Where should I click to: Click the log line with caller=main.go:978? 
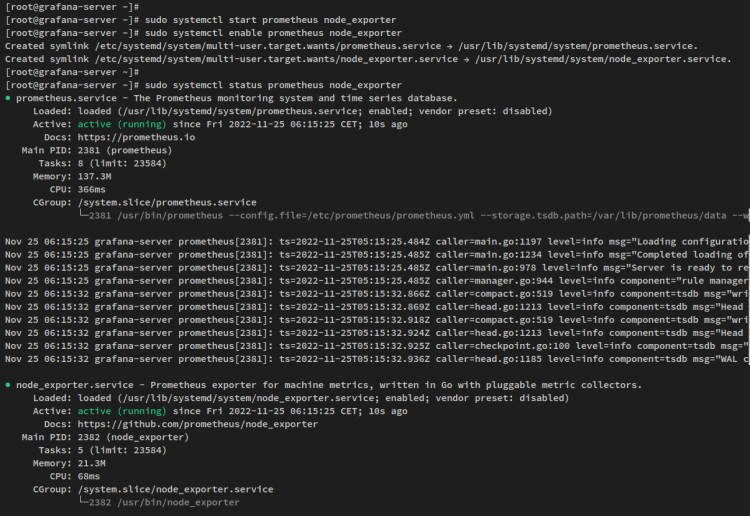coord(377,268)
